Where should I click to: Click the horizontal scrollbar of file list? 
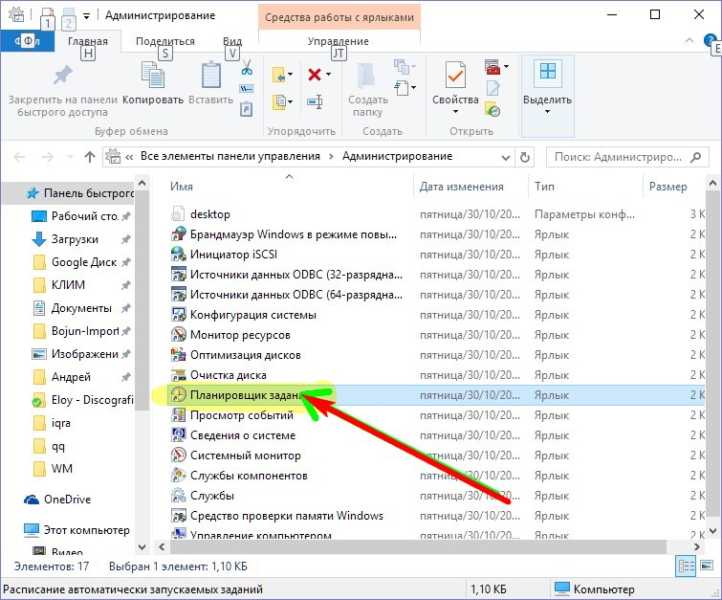coord(418,547)
